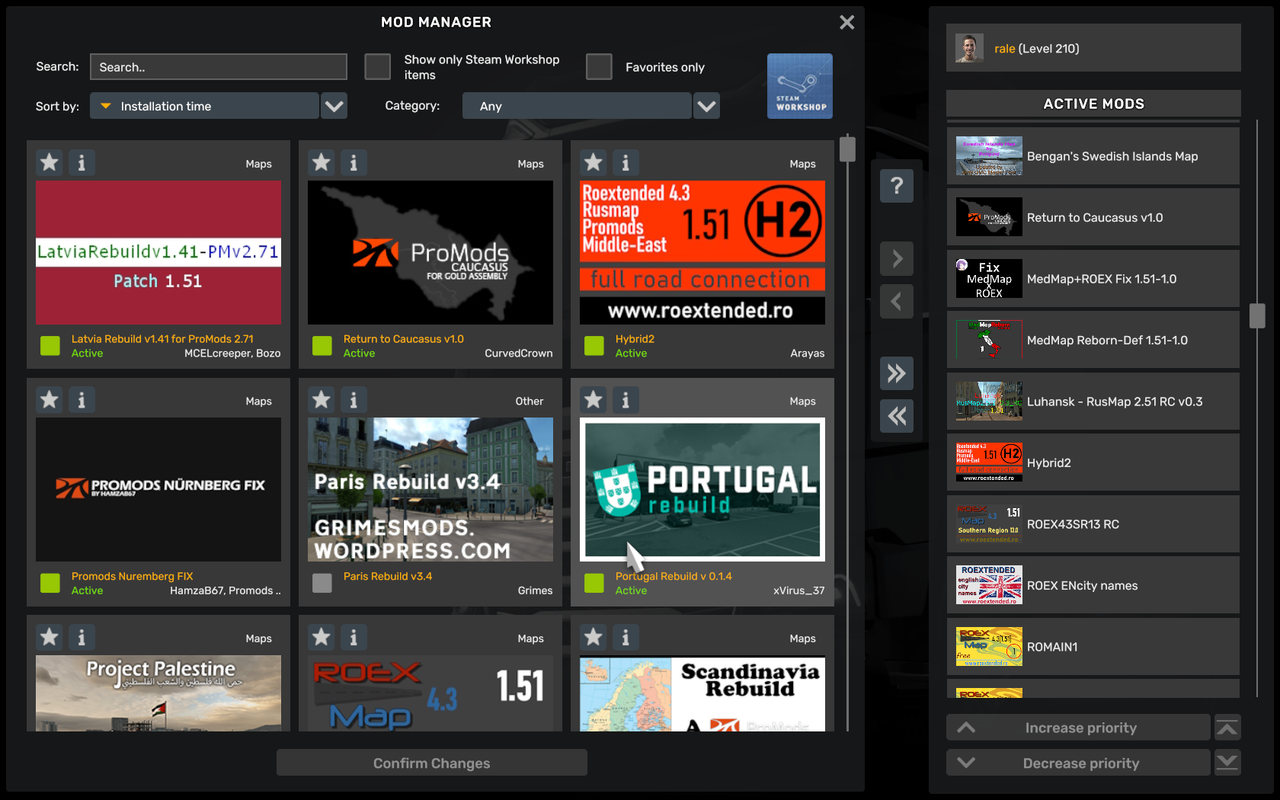Image resolution: width=1280 pixels, height=800 pixels.
Task: Toggle active state of Portugal Rebuild
Action: click(594, 583)
